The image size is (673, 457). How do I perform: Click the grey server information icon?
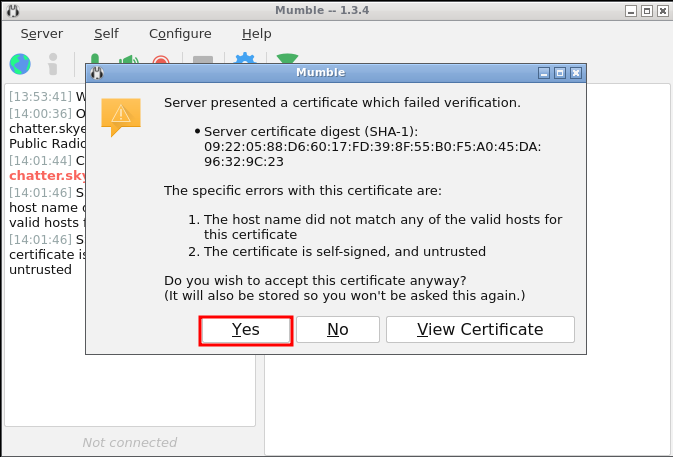[x=53, y=63]
